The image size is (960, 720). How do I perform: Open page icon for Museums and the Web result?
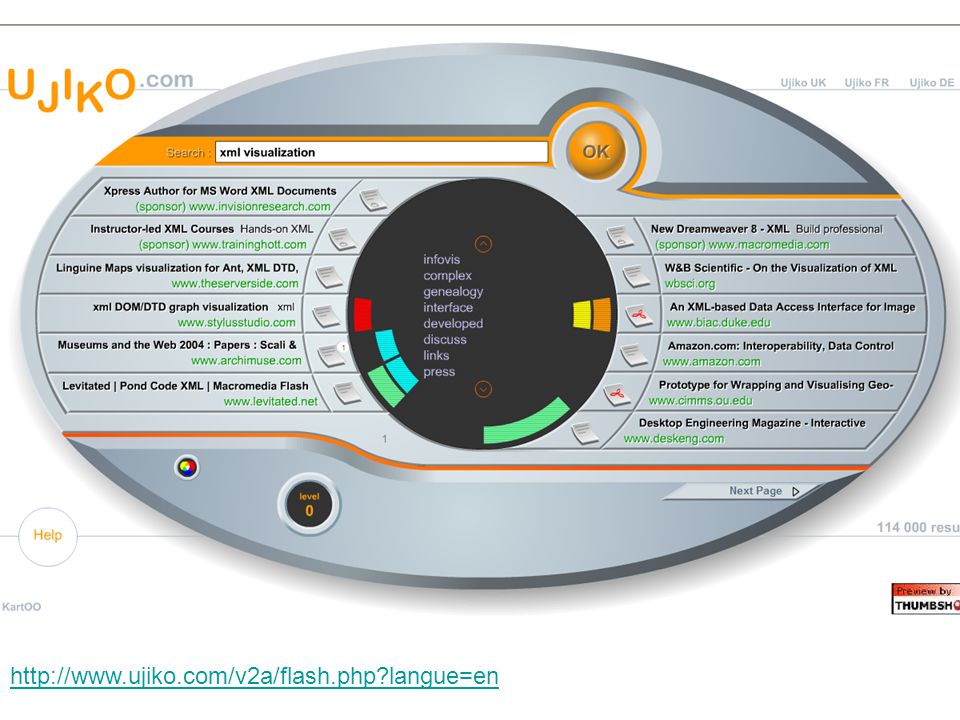[331, 354]
